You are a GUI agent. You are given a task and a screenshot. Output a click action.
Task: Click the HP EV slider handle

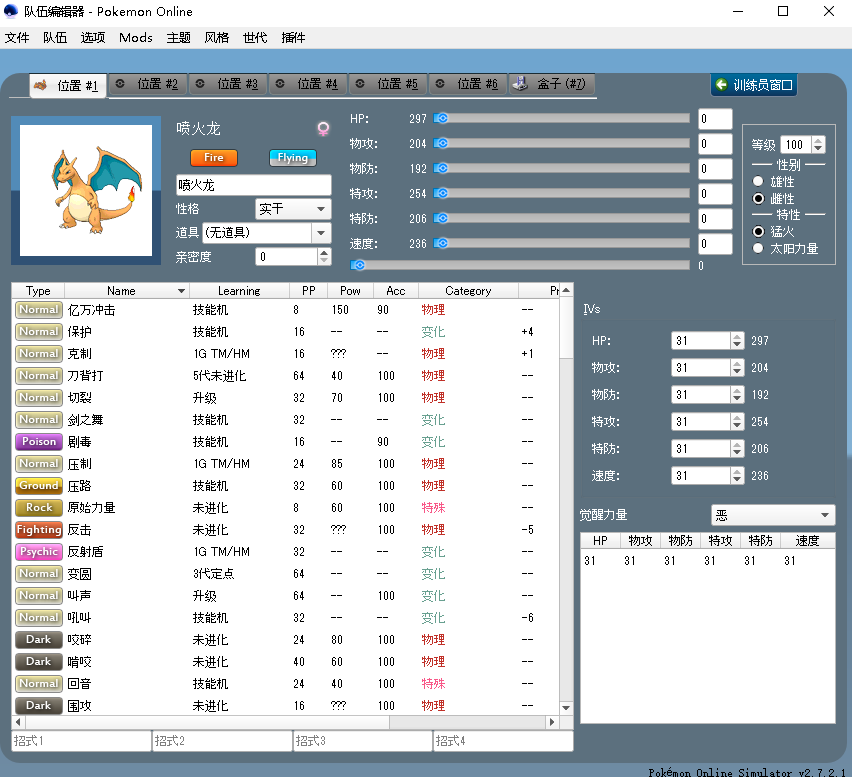coord(441,118)
